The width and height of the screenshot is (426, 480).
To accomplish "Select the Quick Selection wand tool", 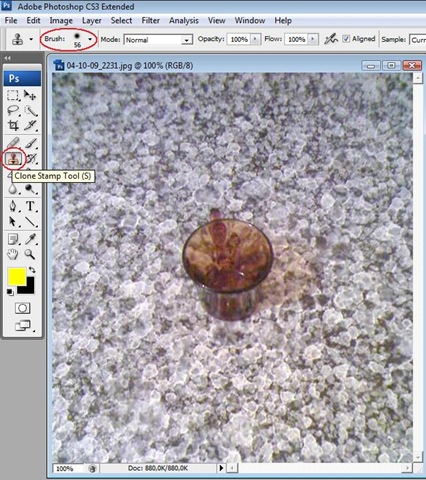I will tap(30, 110).
